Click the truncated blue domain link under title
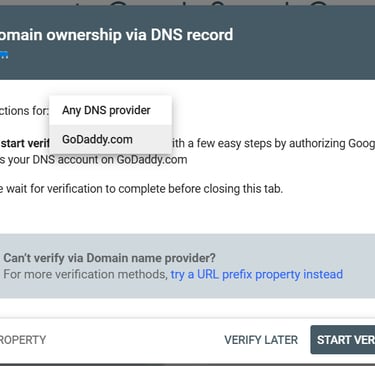This screenshot has height=366, width=375. pyautogui.click(x=4, y=55)
